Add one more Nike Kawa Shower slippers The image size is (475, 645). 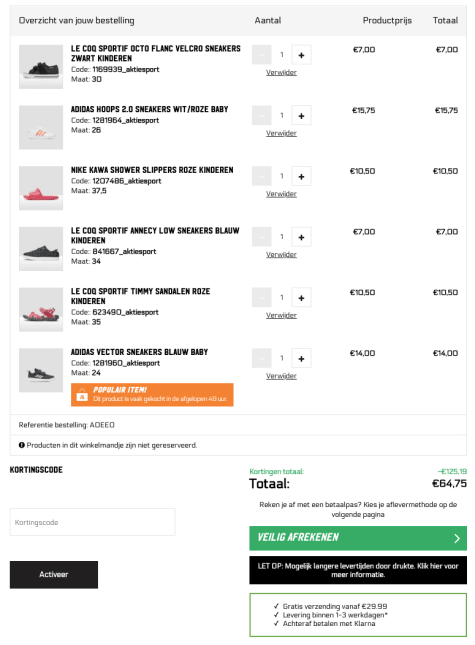coord(301,176)
